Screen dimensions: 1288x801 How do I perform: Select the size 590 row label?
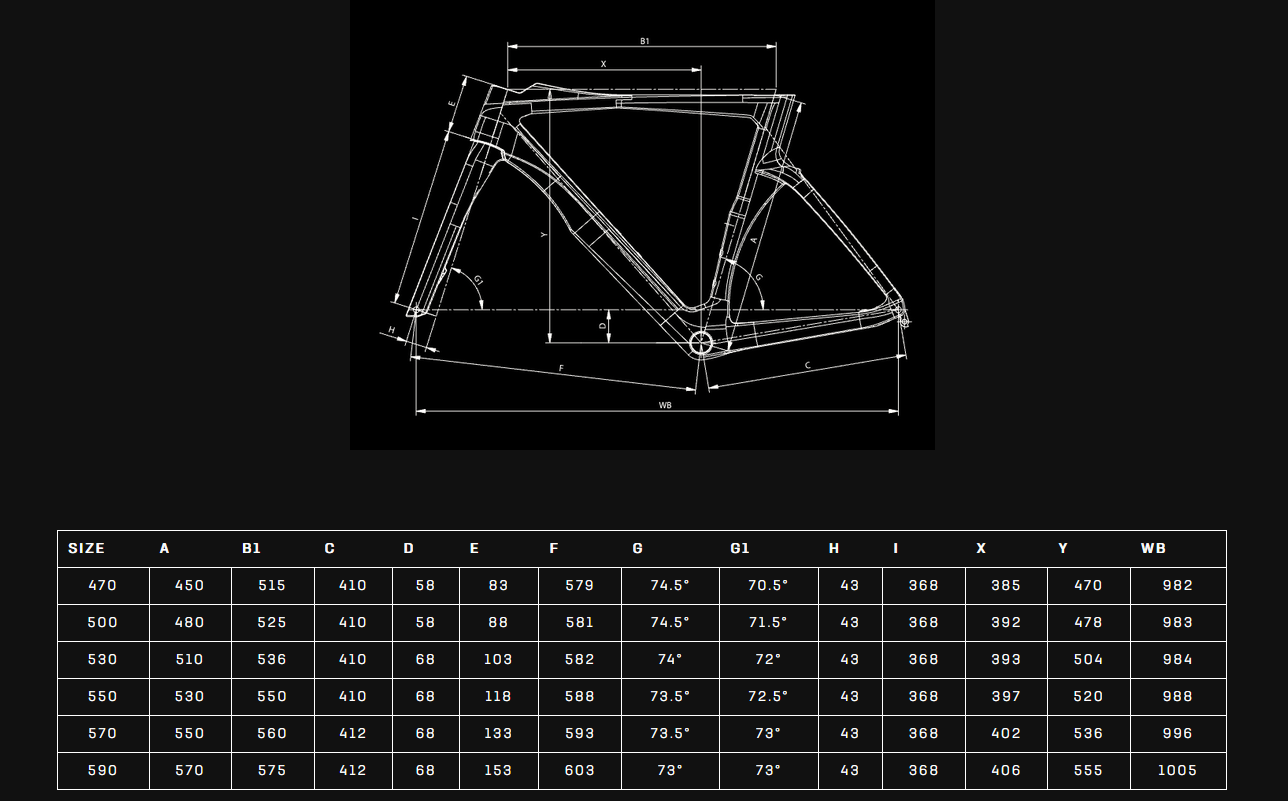[x=103, y=770]
